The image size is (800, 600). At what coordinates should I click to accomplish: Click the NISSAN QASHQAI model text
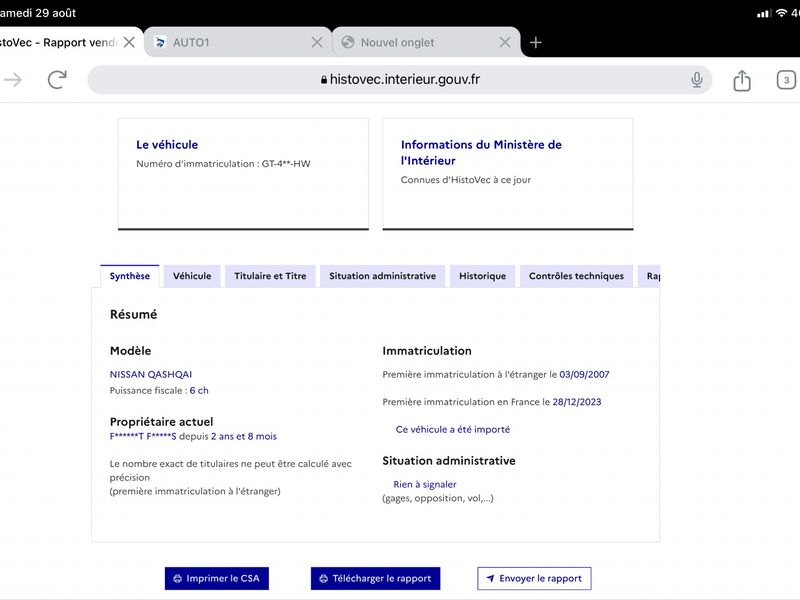click(151, 374)
